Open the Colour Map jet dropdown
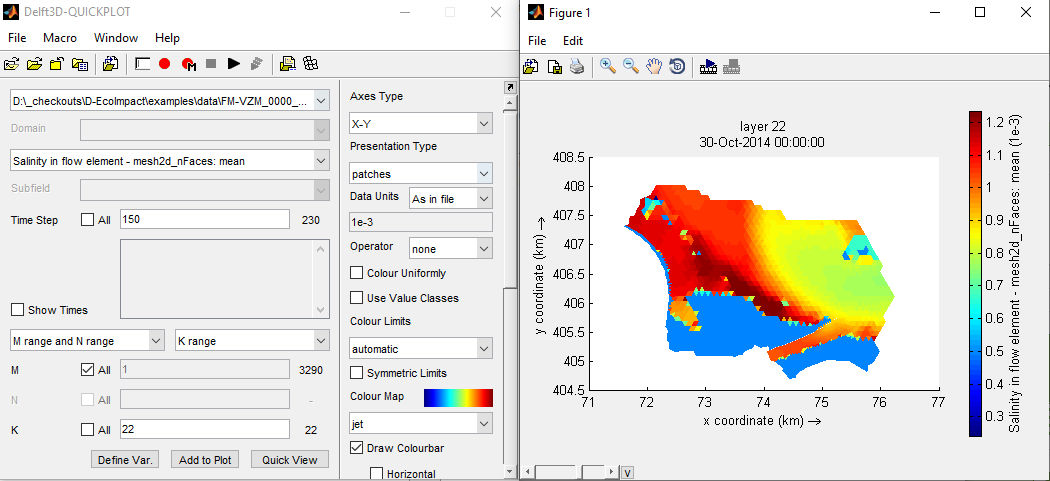This screenshot has width=1050, height=481. click(421, 424)
